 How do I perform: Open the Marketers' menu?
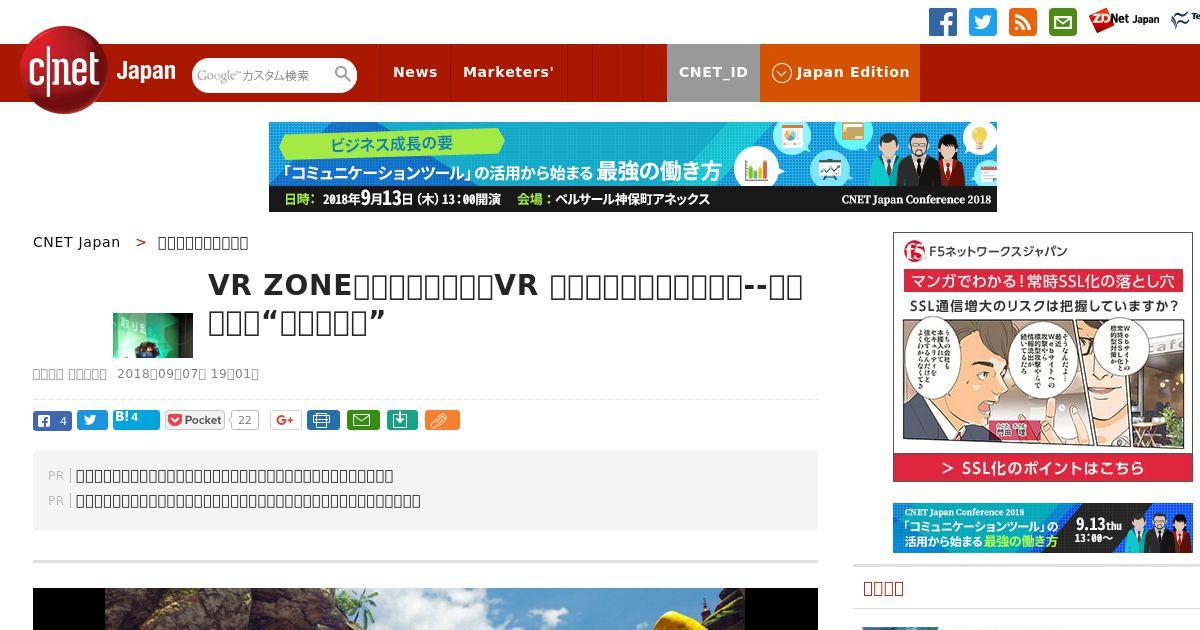508,72
